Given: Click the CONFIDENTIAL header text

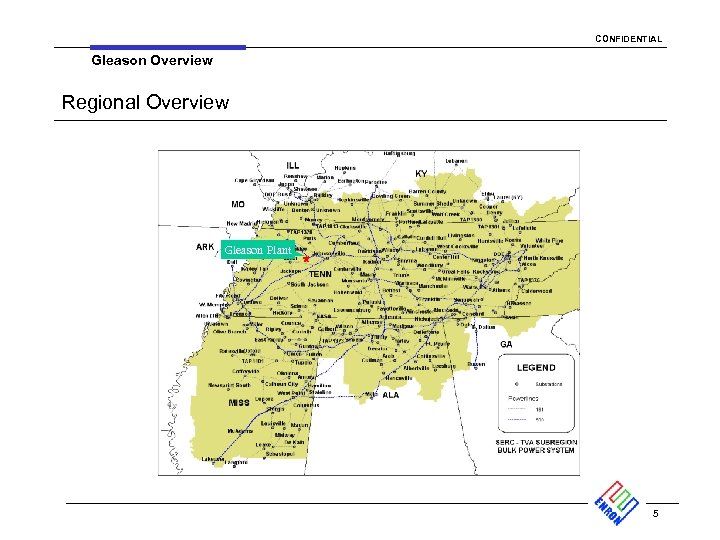Looking at the screenshot, I should pyautogui.click(x=629, y=39).
